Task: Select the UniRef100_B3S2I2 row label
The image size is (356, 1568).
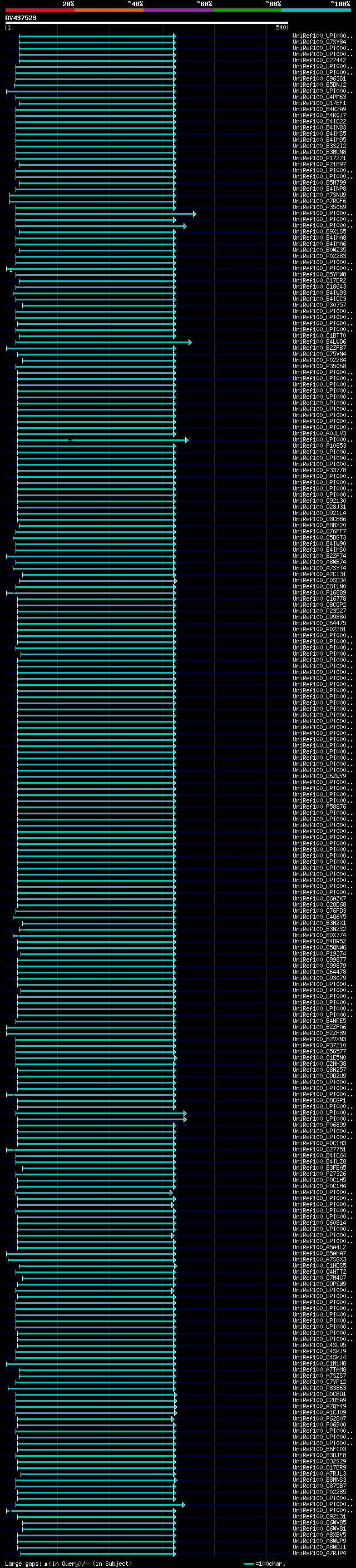Action: 319,146
